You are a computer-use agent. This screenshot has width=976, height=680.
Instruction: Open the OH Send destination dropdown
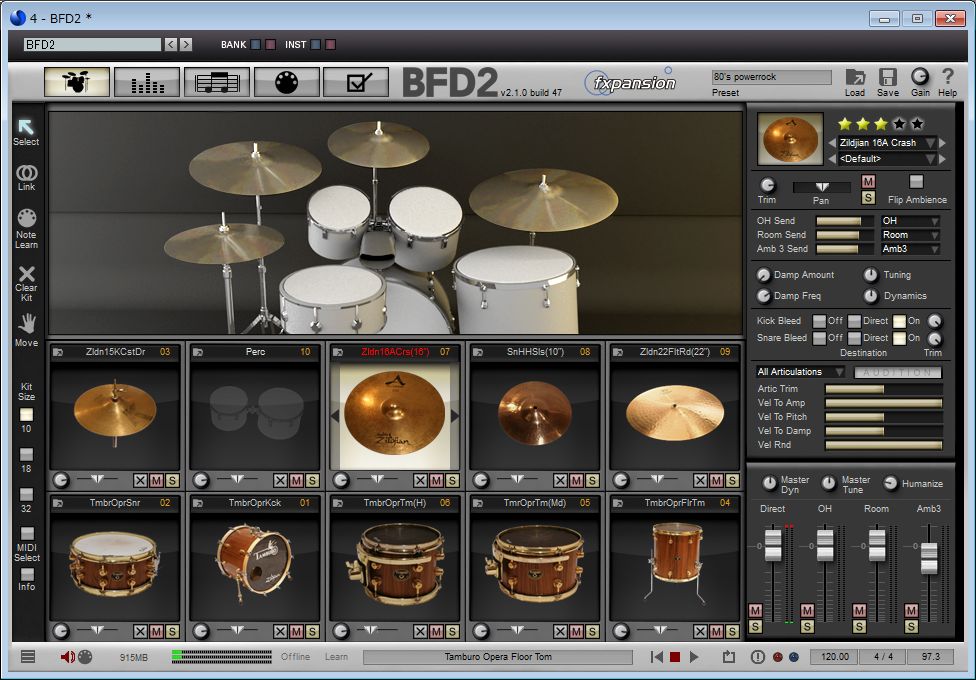(910, 221)
